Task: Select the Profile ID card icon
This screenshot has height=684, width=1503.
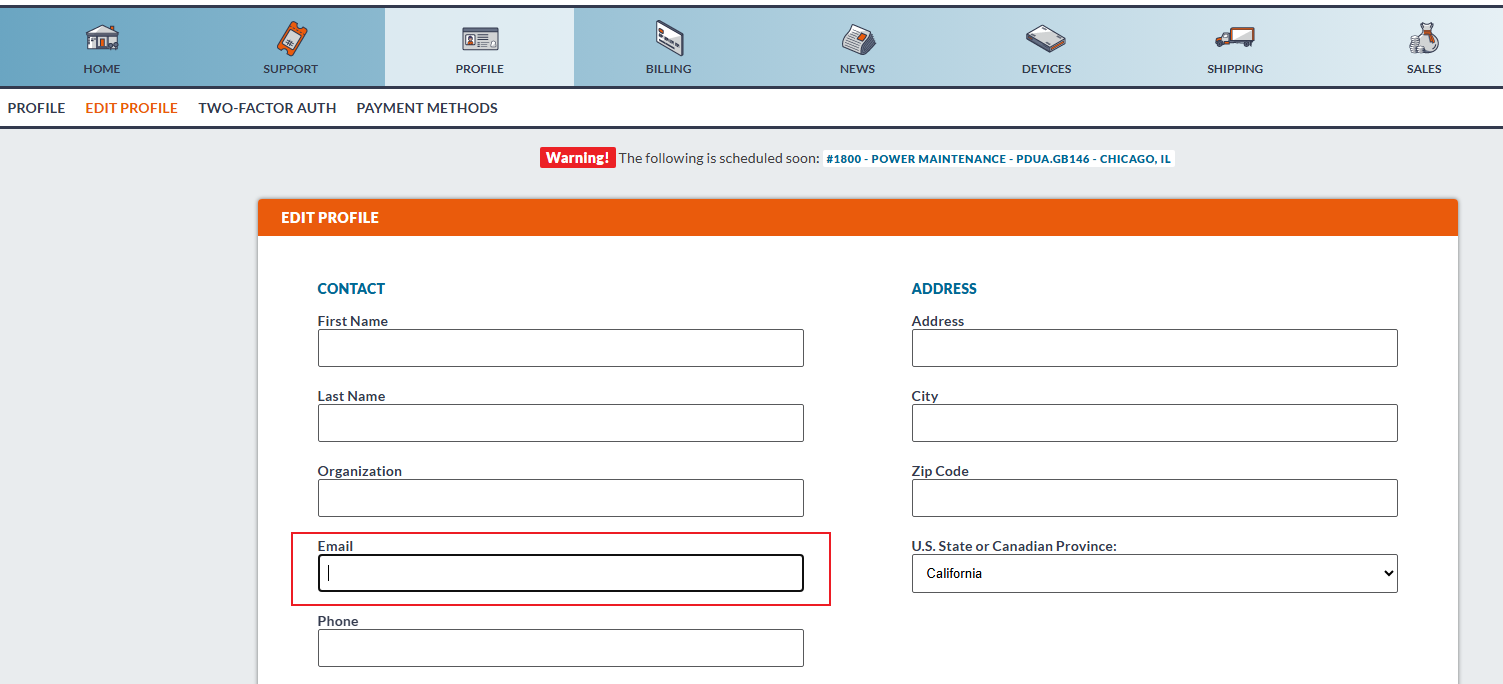Action: pos(480,39)
